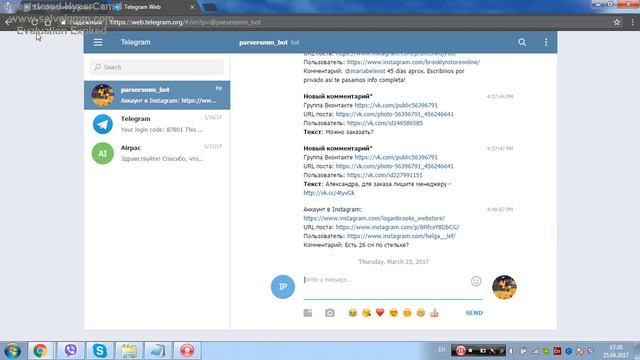Open the brooklynstoreonline Instagram link
The image size is (640, 360).
point(413,62)
